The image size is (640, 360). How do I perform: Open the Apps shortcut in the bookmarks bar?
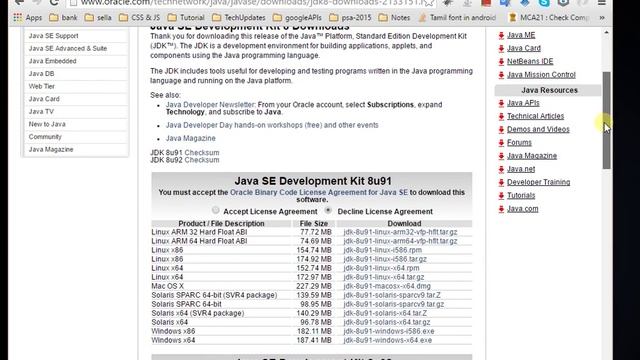coord(27,18)
